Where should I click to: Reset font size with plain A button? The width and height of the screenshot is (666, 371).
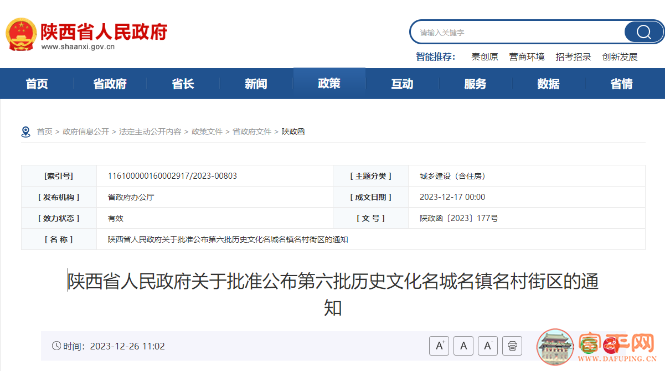pos(463,346)
